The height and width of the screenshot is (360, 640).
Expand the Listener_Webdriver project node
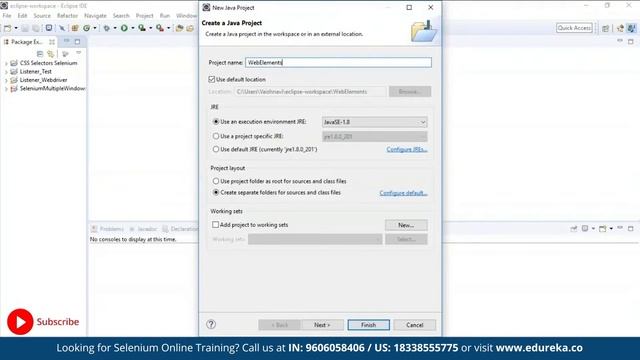[6, 80]
